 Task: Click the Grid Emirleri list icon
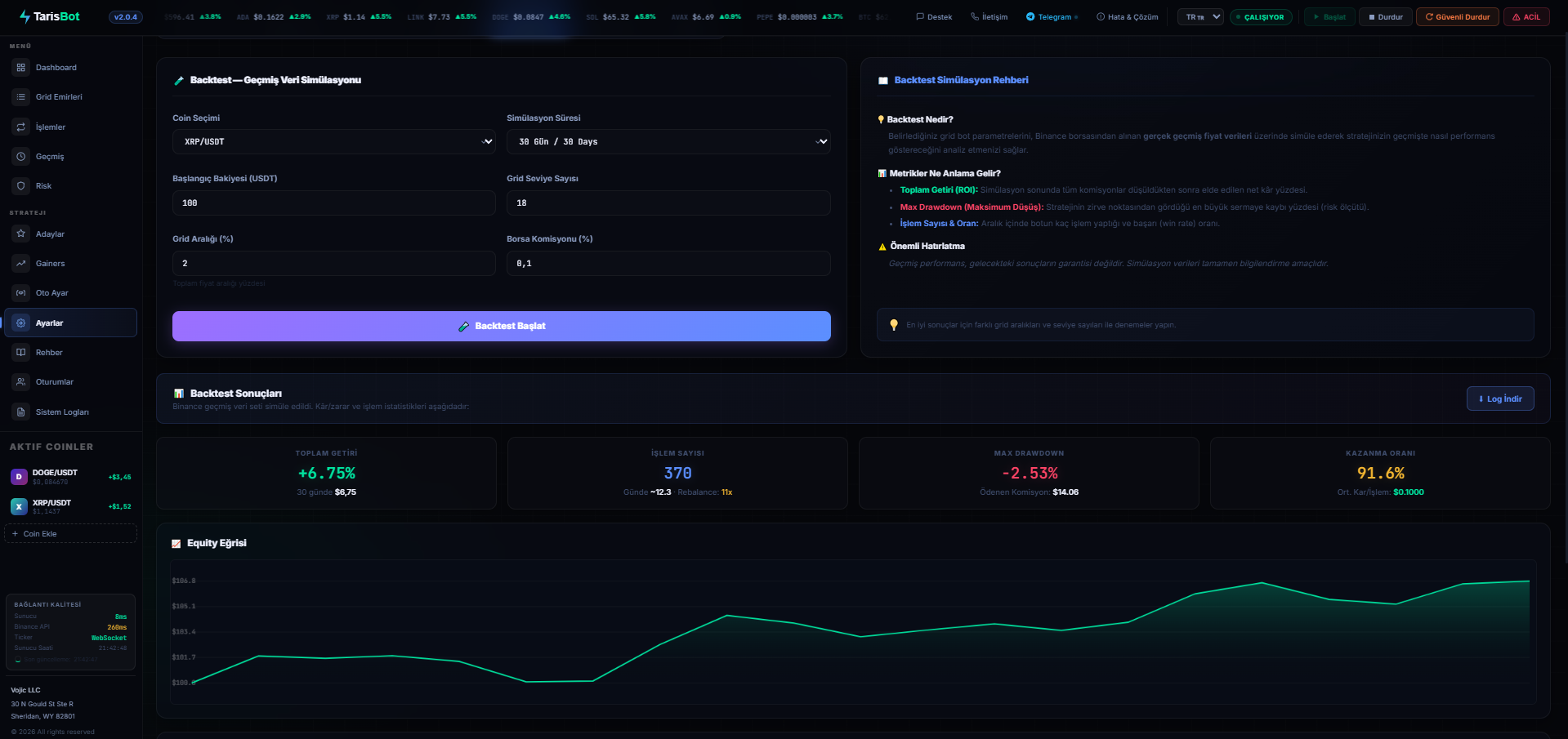coord(21,97)
